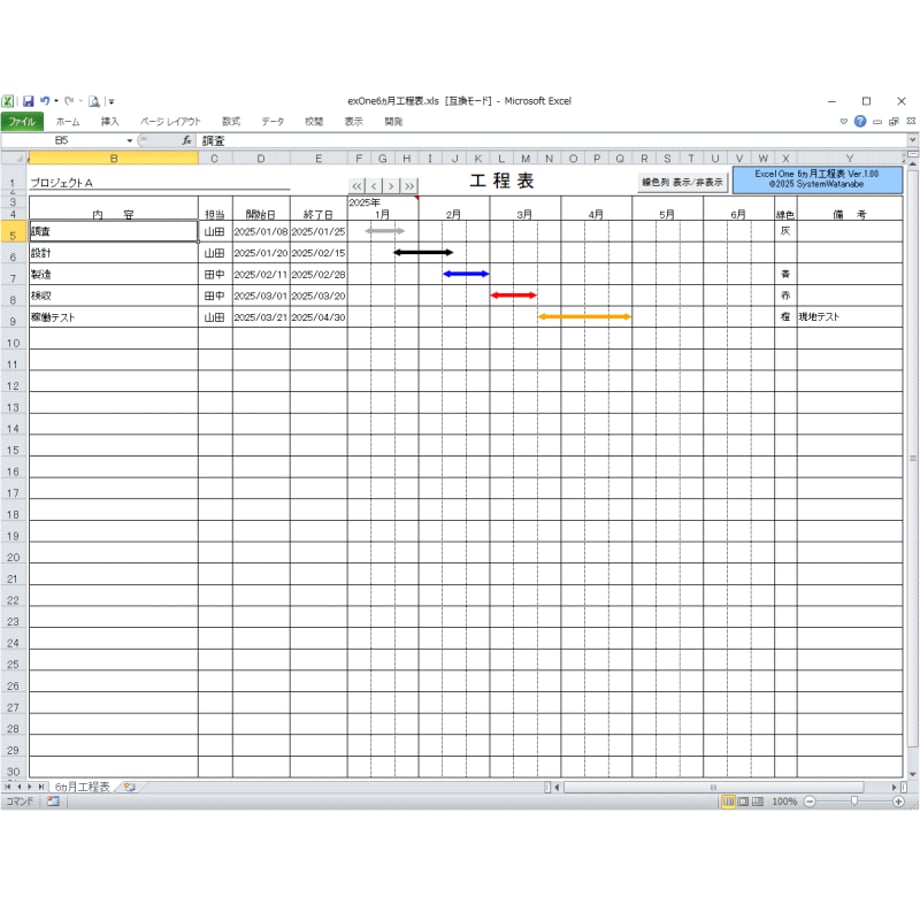Click cell 稼働テスト in row 9
The width and height of the screenshot is (920, 920).
tap(114, 317)
